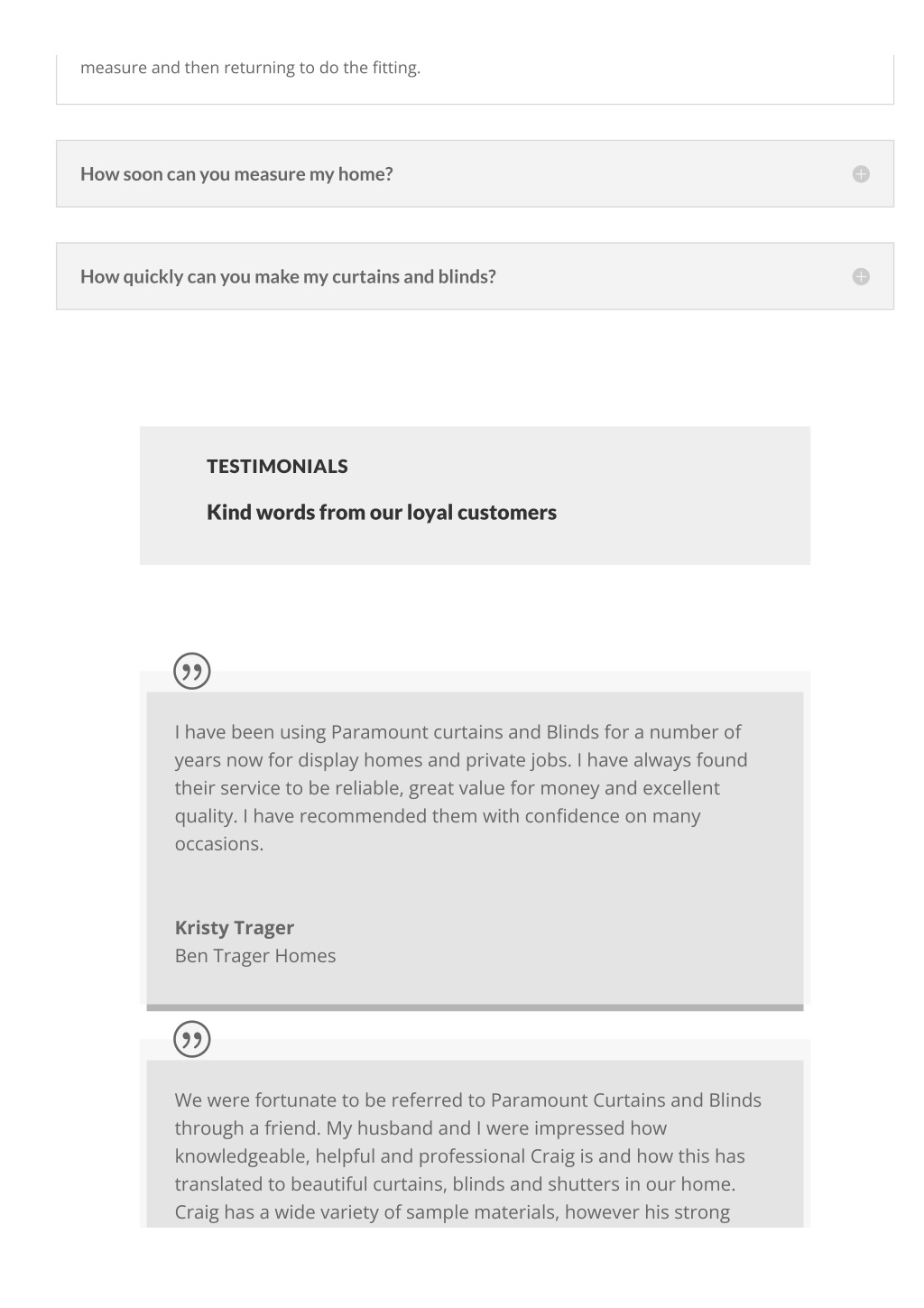Click first testimonial card background
Image resolution: width=924 pixels, height=1308 pixels.
pyautogui.click(x=475, y=848)
